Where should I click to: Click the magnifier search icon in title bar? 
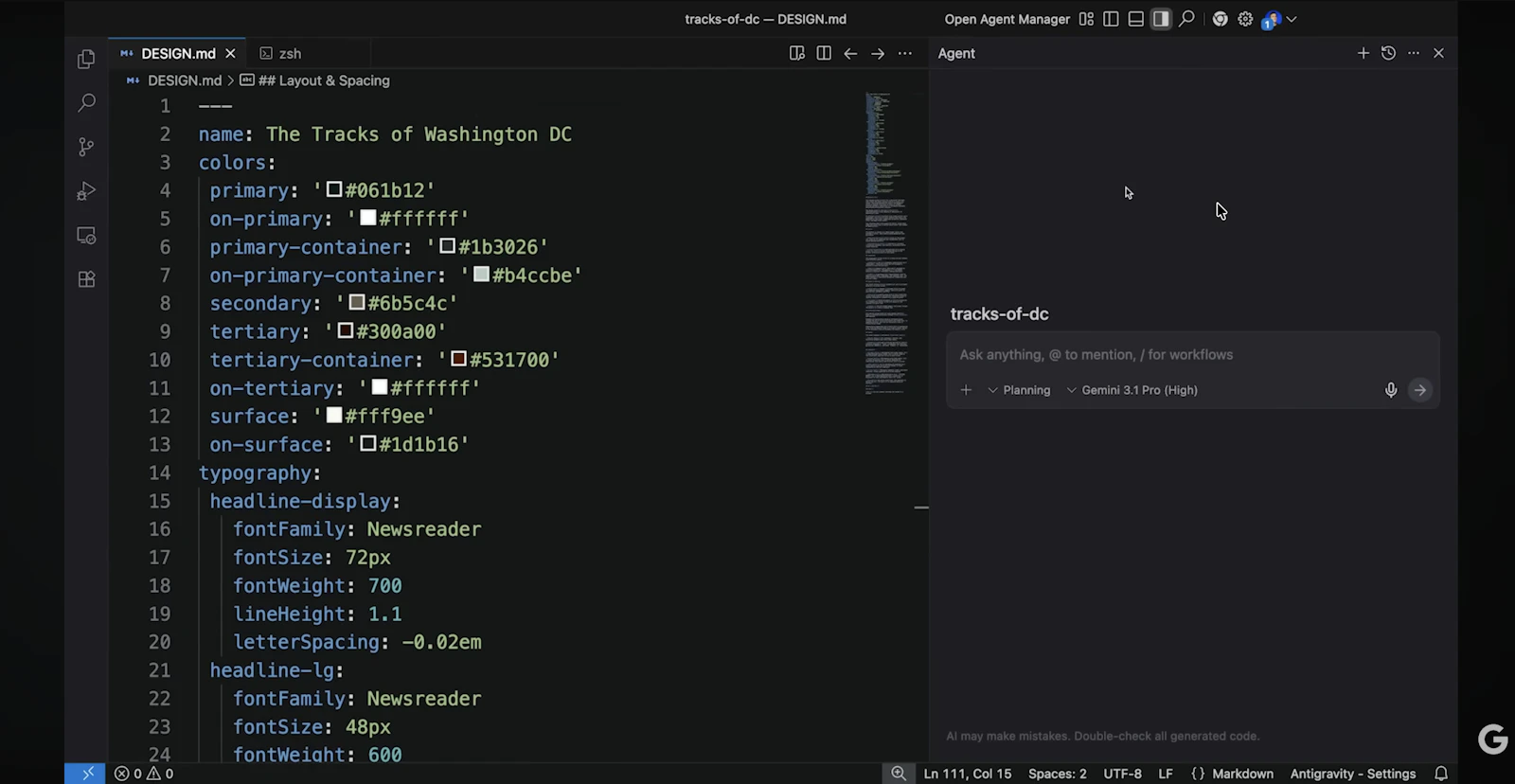coord(1186,19)
